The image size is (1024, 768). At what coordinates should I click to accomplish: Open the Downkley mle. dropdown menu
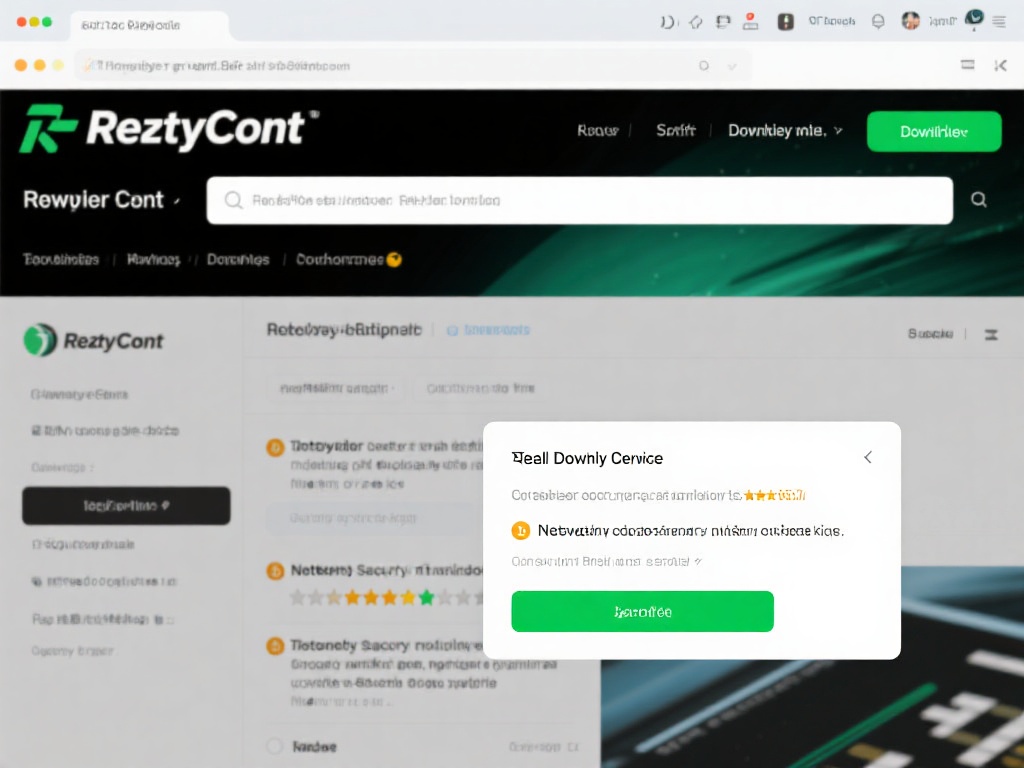785,131
